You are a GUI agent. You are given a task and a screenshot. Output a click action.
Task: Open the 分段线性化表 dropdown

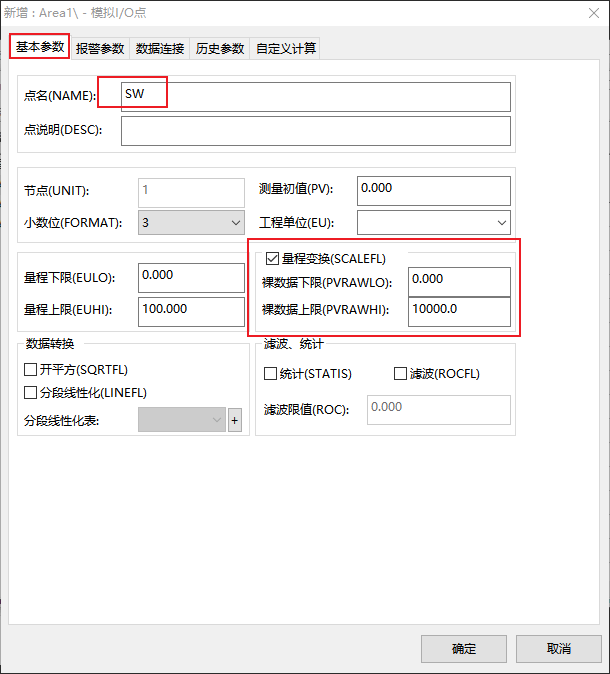click(182, 420)
